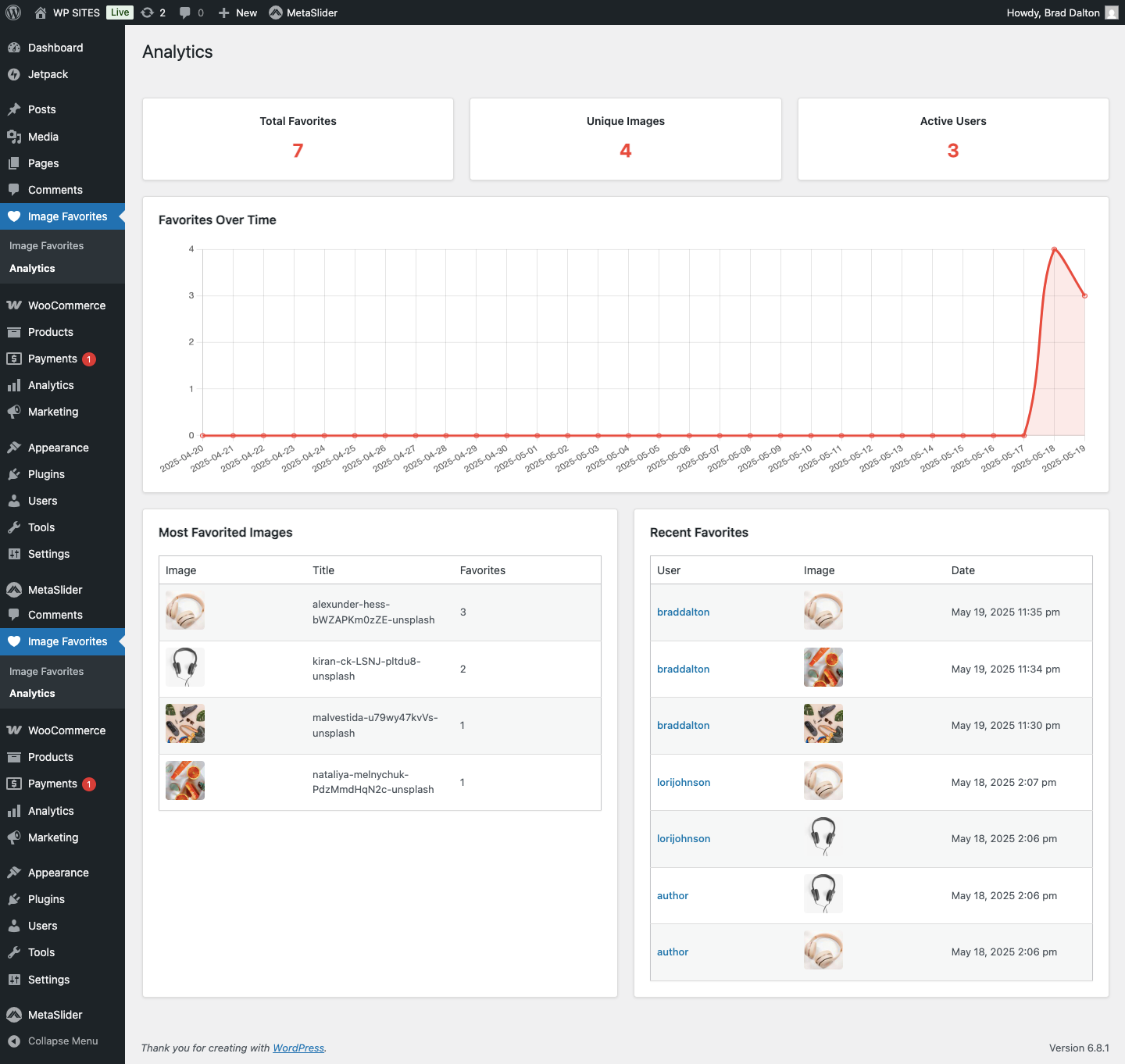Screen dimensions: 1125x1064
Task: Click the peak data point on chart
Action: pyautogui.click(x=1054, y=249)
